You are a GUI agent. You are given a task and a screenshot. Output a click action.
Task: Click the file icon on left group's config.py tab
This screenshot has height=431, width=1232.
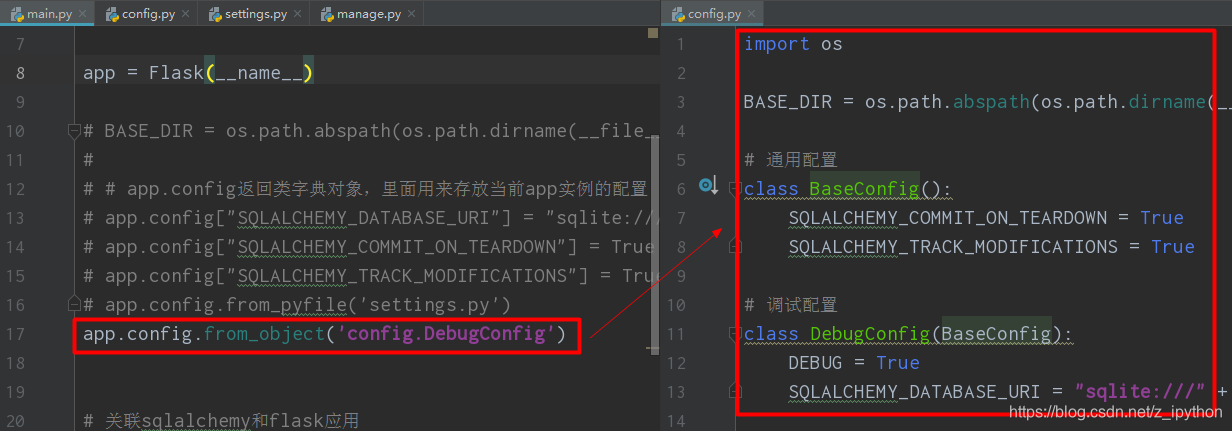tap(112, 14)
